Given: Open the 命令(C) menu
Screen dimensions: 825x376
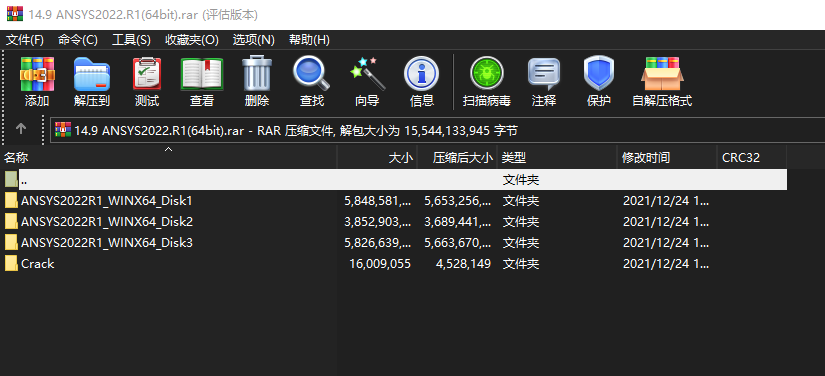Looking at the screenshot, I should (78, 40).
